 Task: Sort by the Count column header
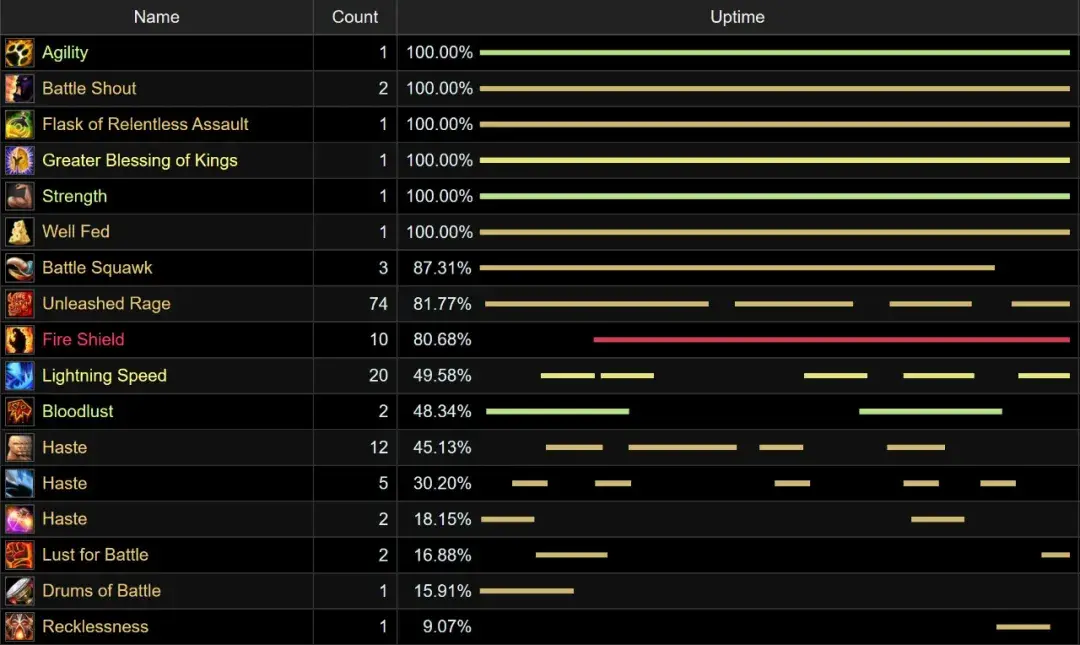[355, 17]
